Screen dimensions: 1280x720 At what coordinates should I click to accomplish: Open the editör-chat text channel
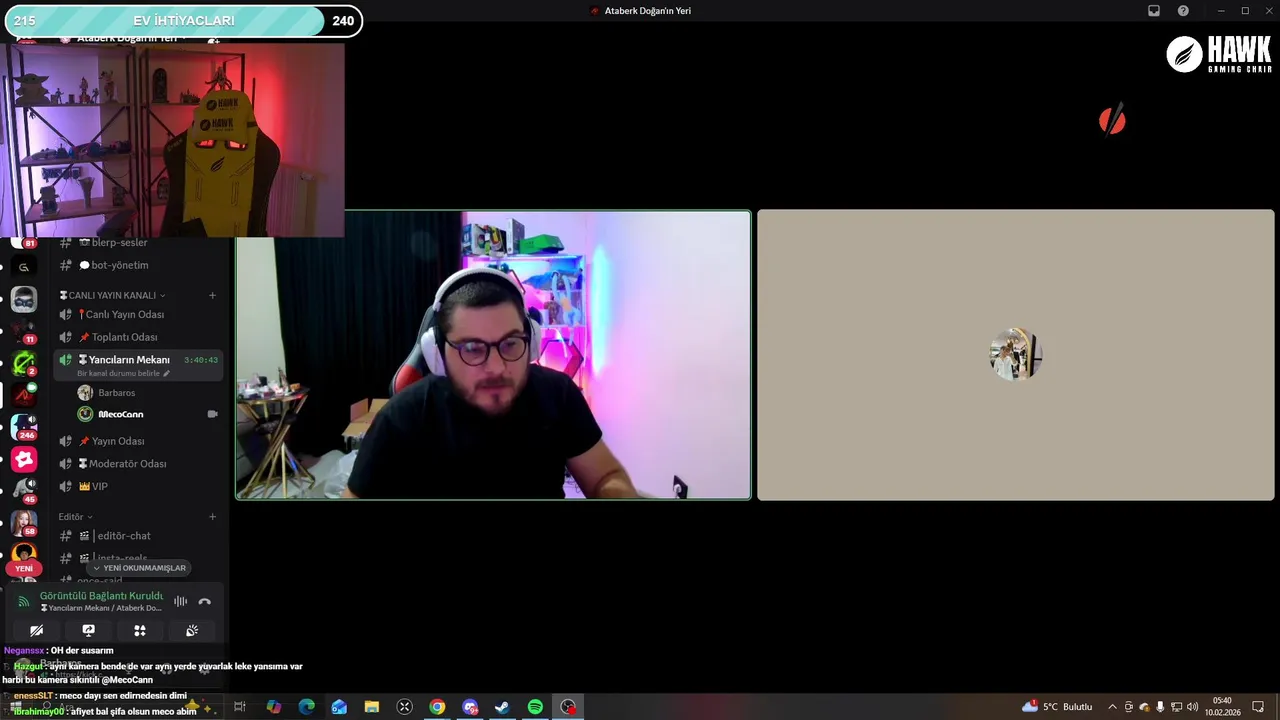pos(138,536)
